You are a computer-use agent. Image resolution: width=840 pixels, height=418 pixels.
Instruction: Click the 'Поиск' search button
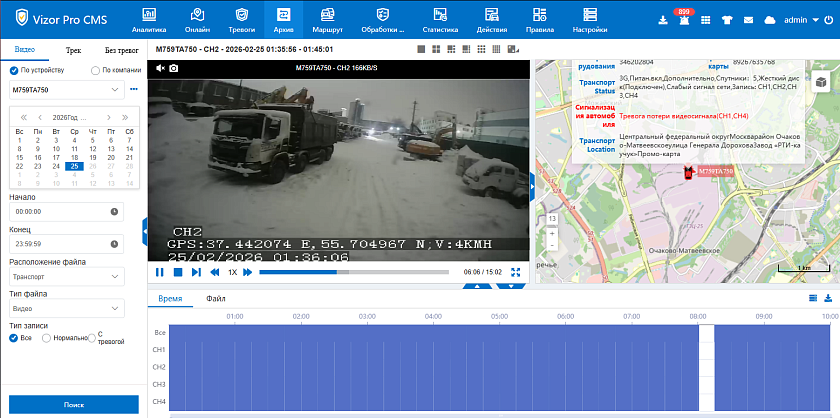tap(74, 404)
